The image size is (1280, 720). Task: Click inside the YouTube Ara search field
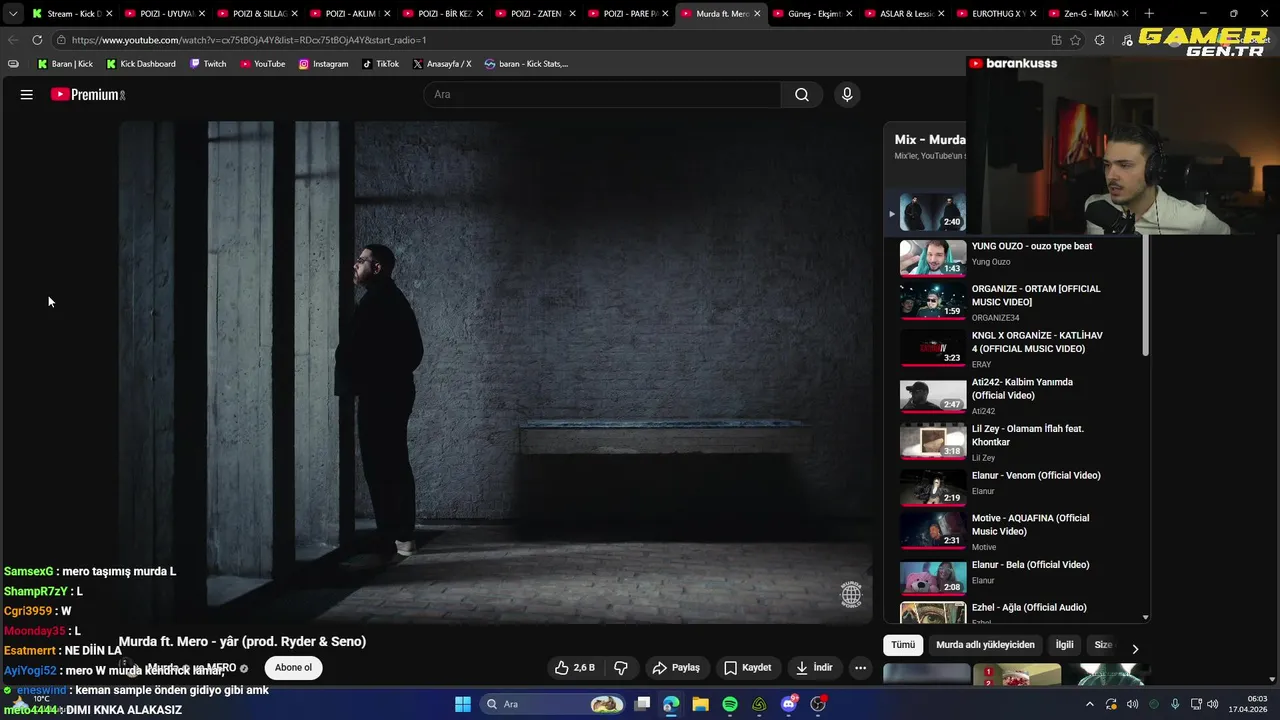(603, 95)
